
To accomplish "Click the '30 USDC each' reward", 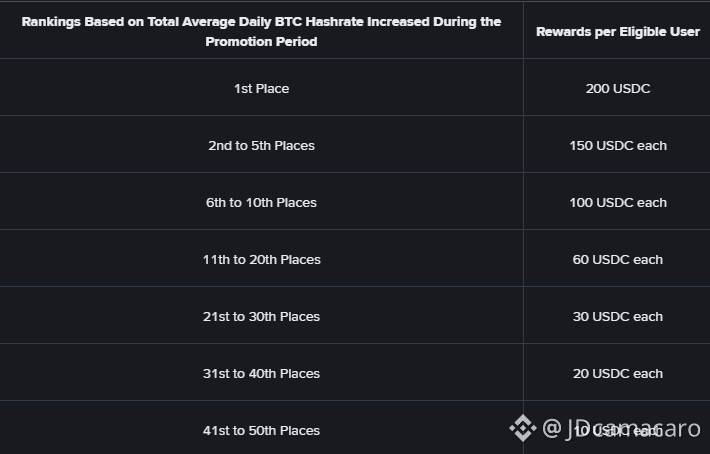I will [x=617, y=317].
